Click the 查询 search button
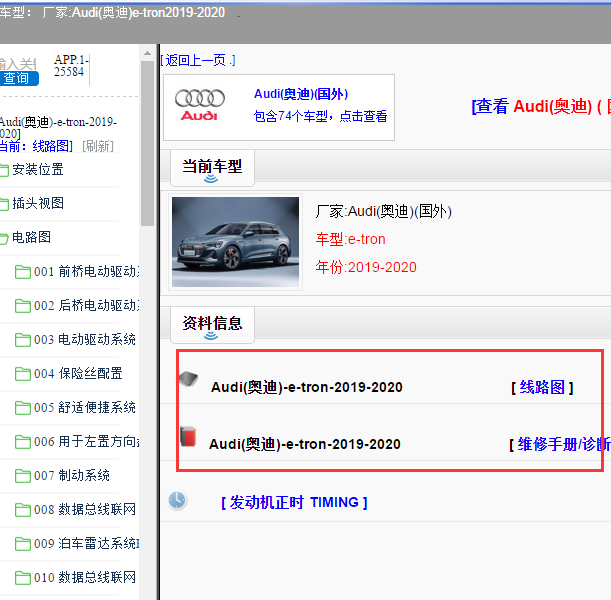This screenshot has height=600, width=611. (19, 78)
